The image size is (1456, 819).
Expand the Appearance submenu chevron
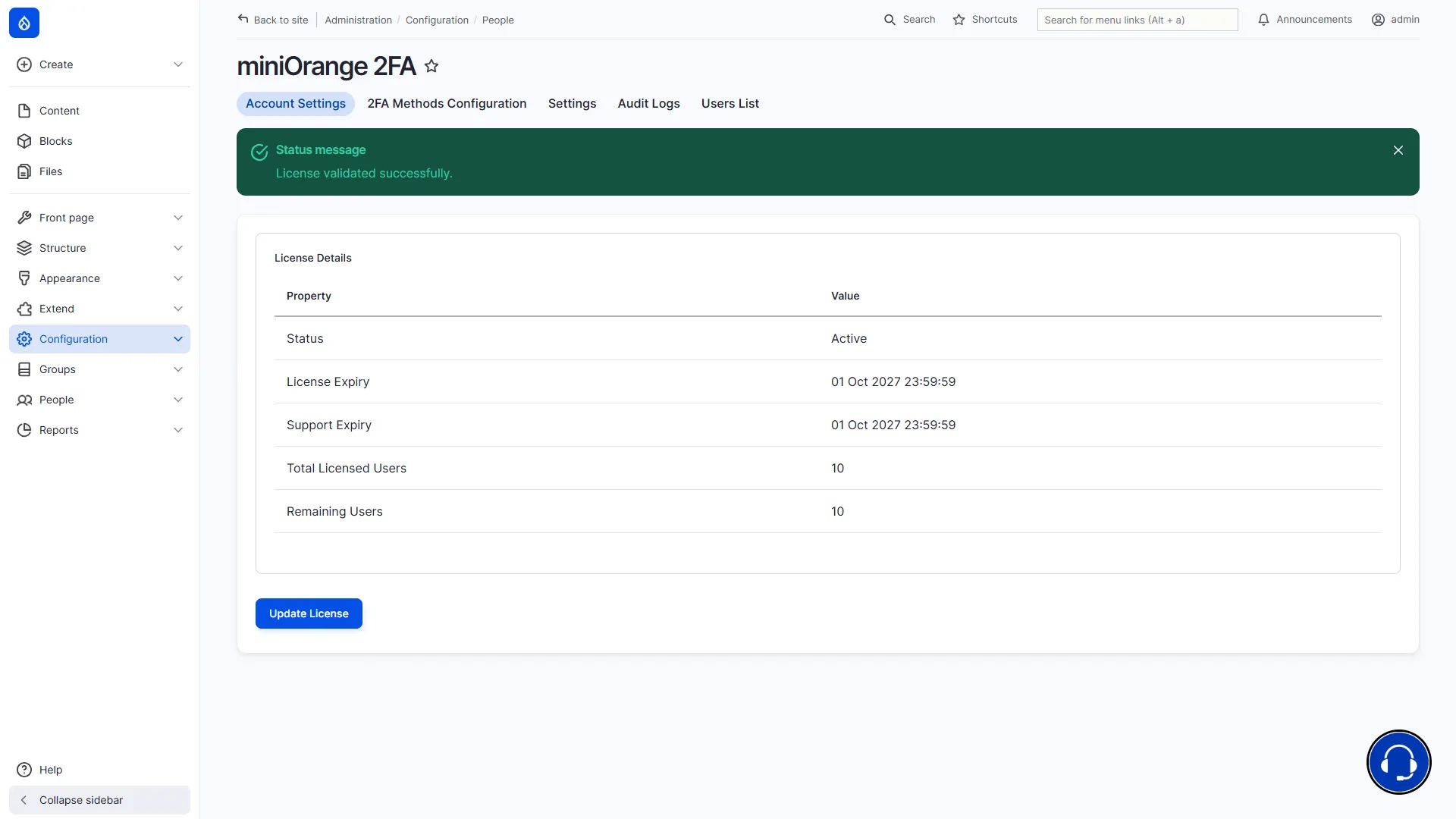(x=178, y=278)
